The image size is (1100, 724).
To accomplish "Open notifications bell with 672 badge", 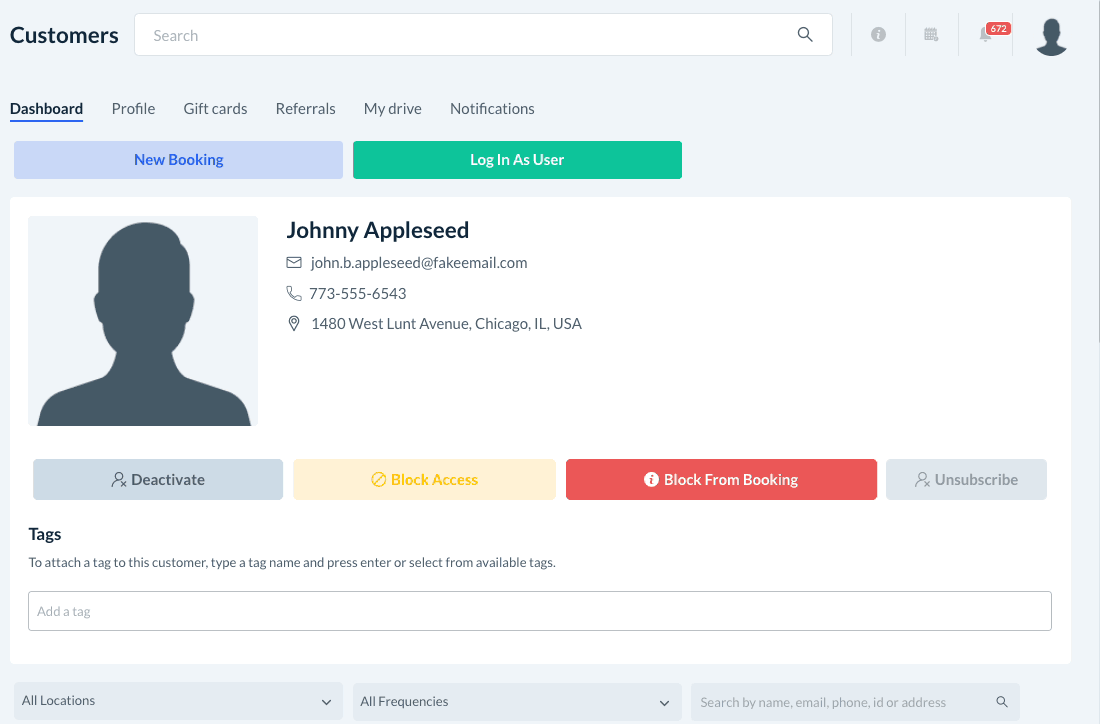I will point(987,35).
